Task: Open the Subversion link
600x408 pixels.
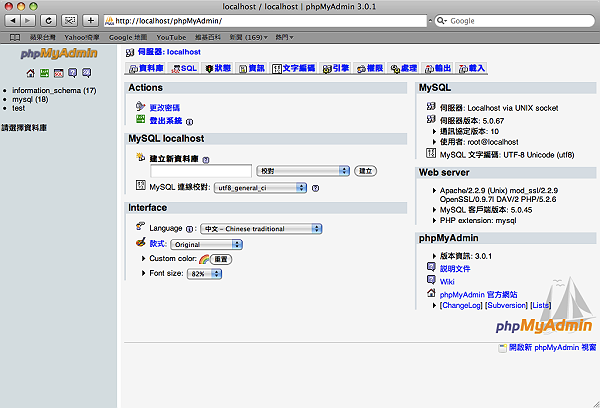Action: coord(506,305)
